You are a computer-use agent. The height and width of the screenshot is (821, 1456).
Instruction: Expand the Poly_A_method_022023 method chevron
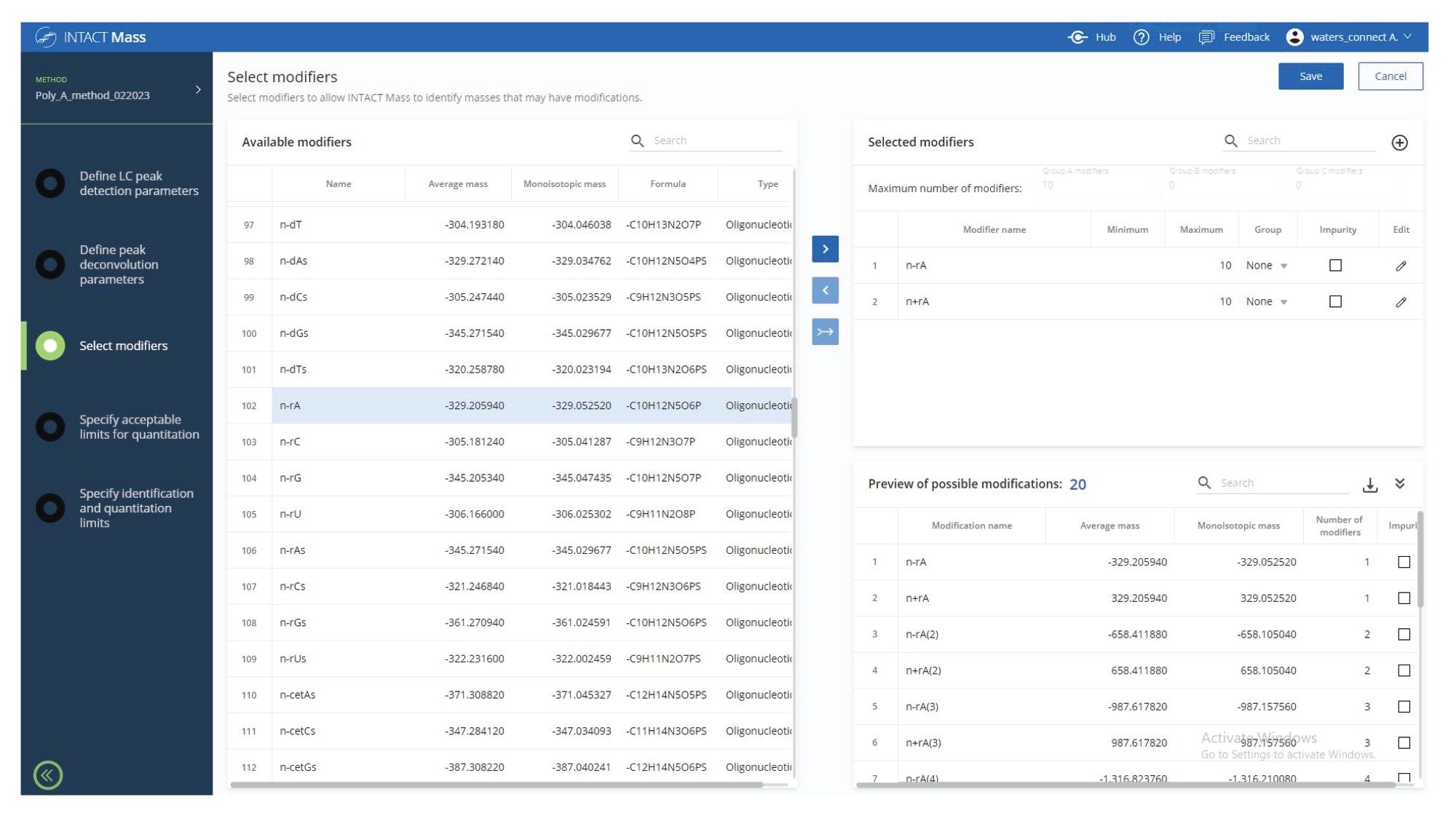198,90
